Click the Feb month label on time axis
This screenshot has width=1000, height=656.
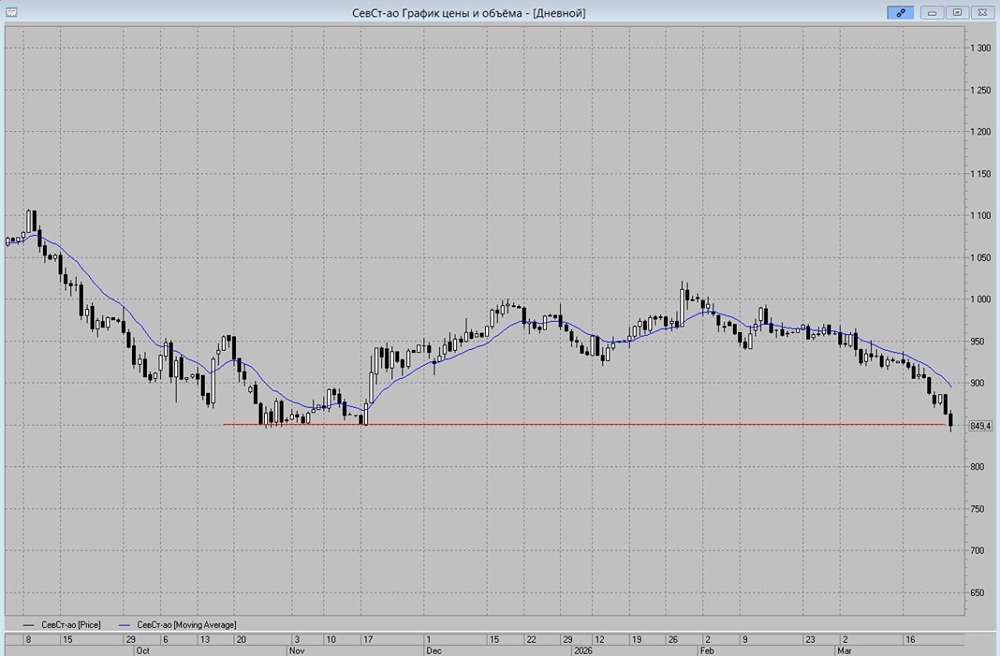pos(707,649)
